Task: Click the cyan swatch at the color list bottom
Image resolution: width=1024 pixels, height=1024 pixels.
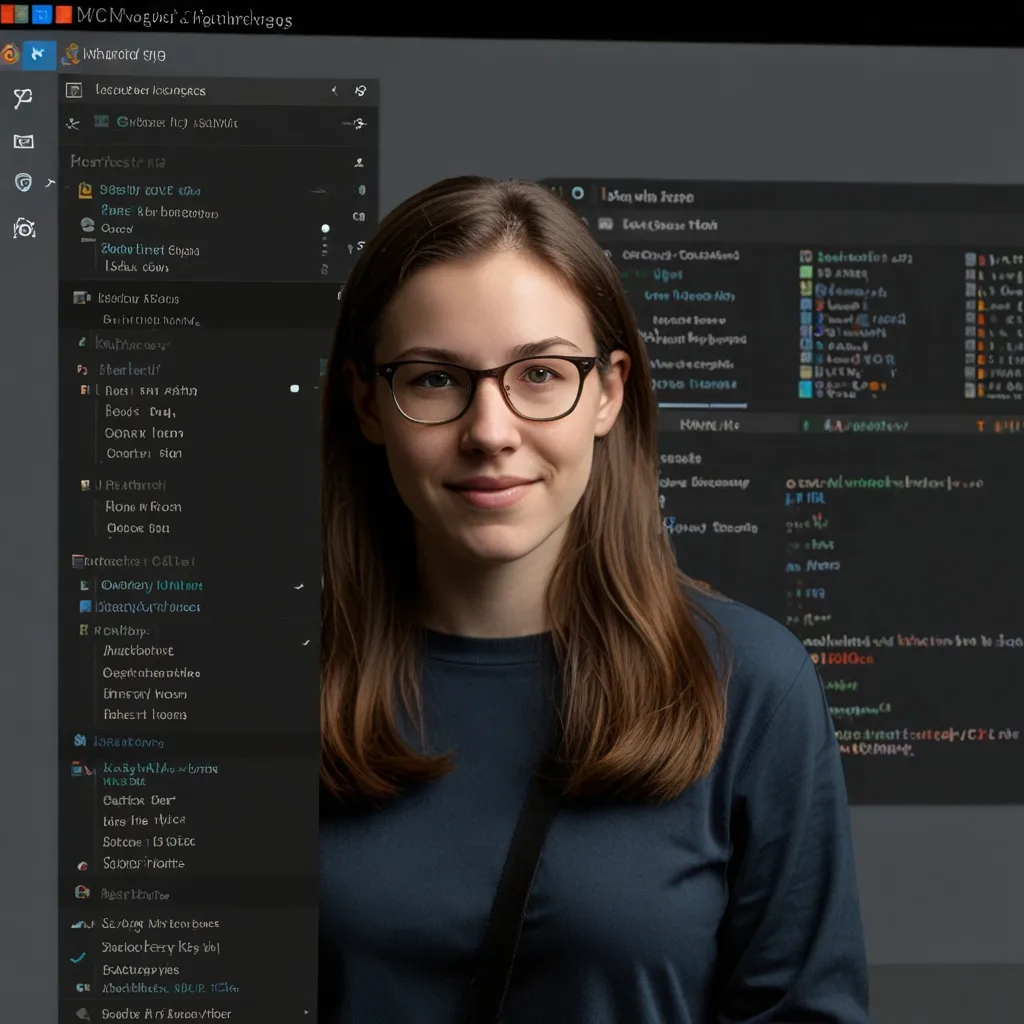Action: point(805,389)
